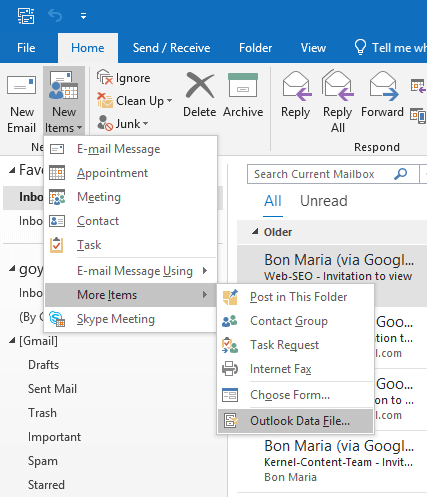This screenshot has width=427, height=497.
Task: Show All messages filter
Action: pos(273,201)
